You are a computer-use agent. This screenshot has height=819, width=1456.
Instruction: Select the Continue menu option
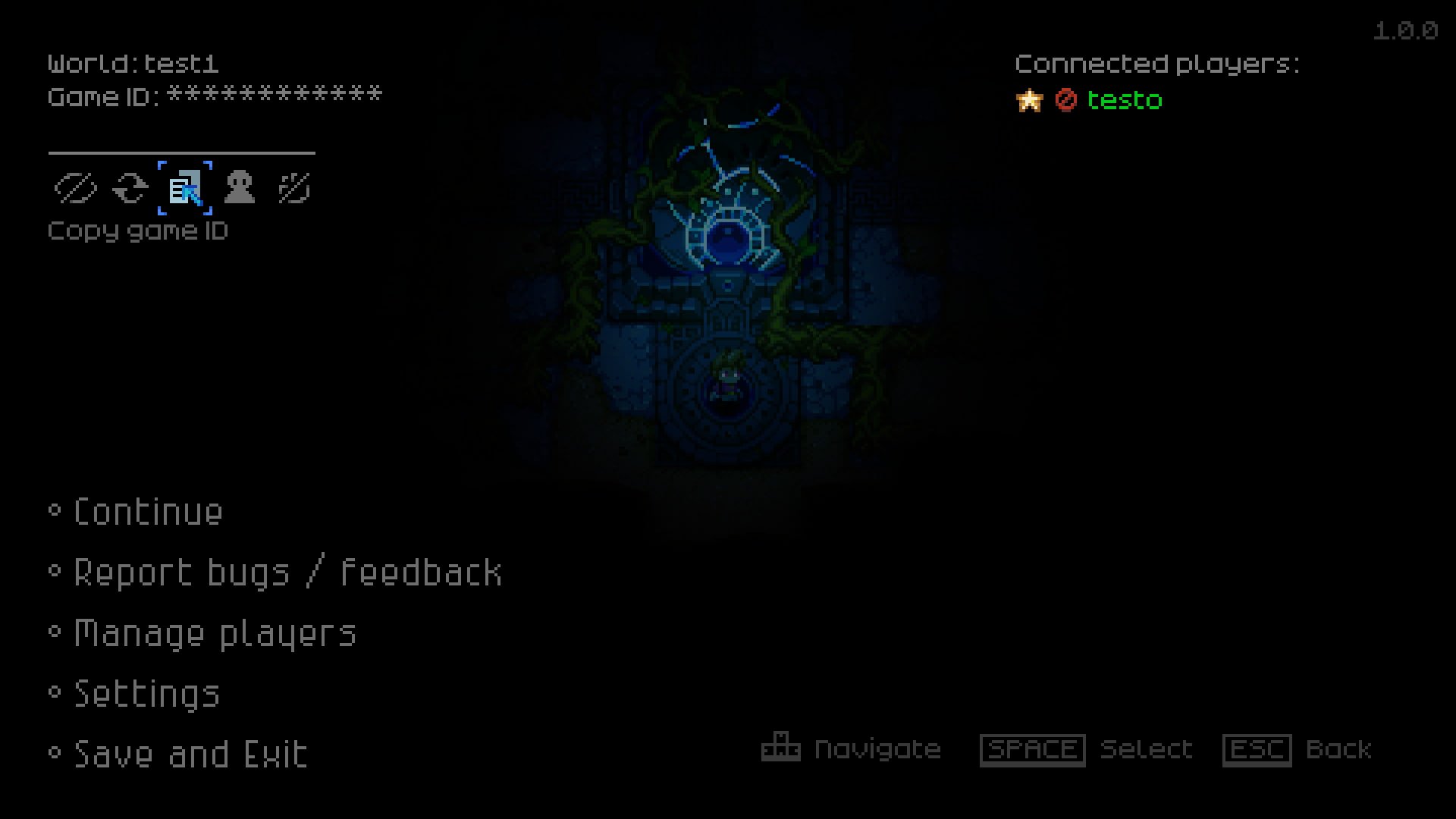[x=148, y=511]
